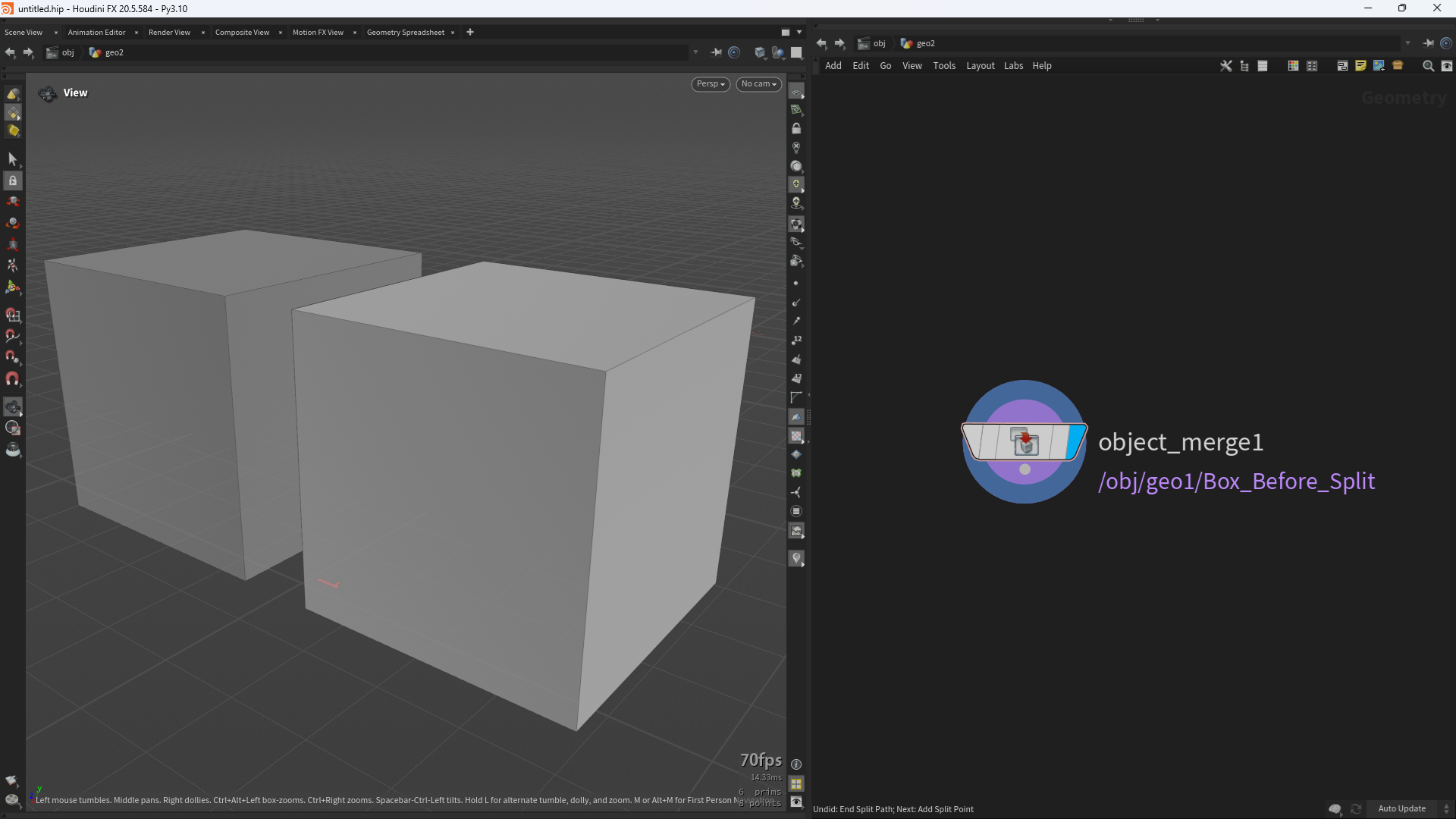Show the tree view icon in network toolbar
Image resolution: width=1456 pixels, height=819 pixels.
coord(1244,66)
